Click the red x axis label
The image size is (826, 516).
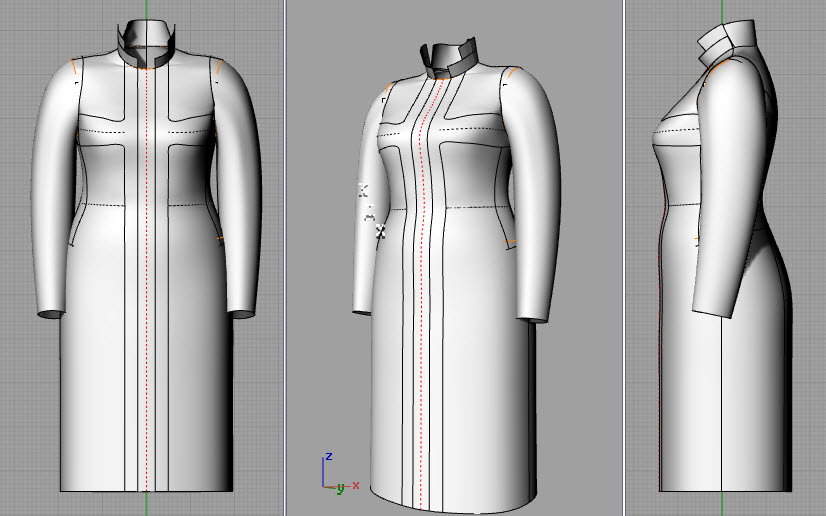coord(356,485)
